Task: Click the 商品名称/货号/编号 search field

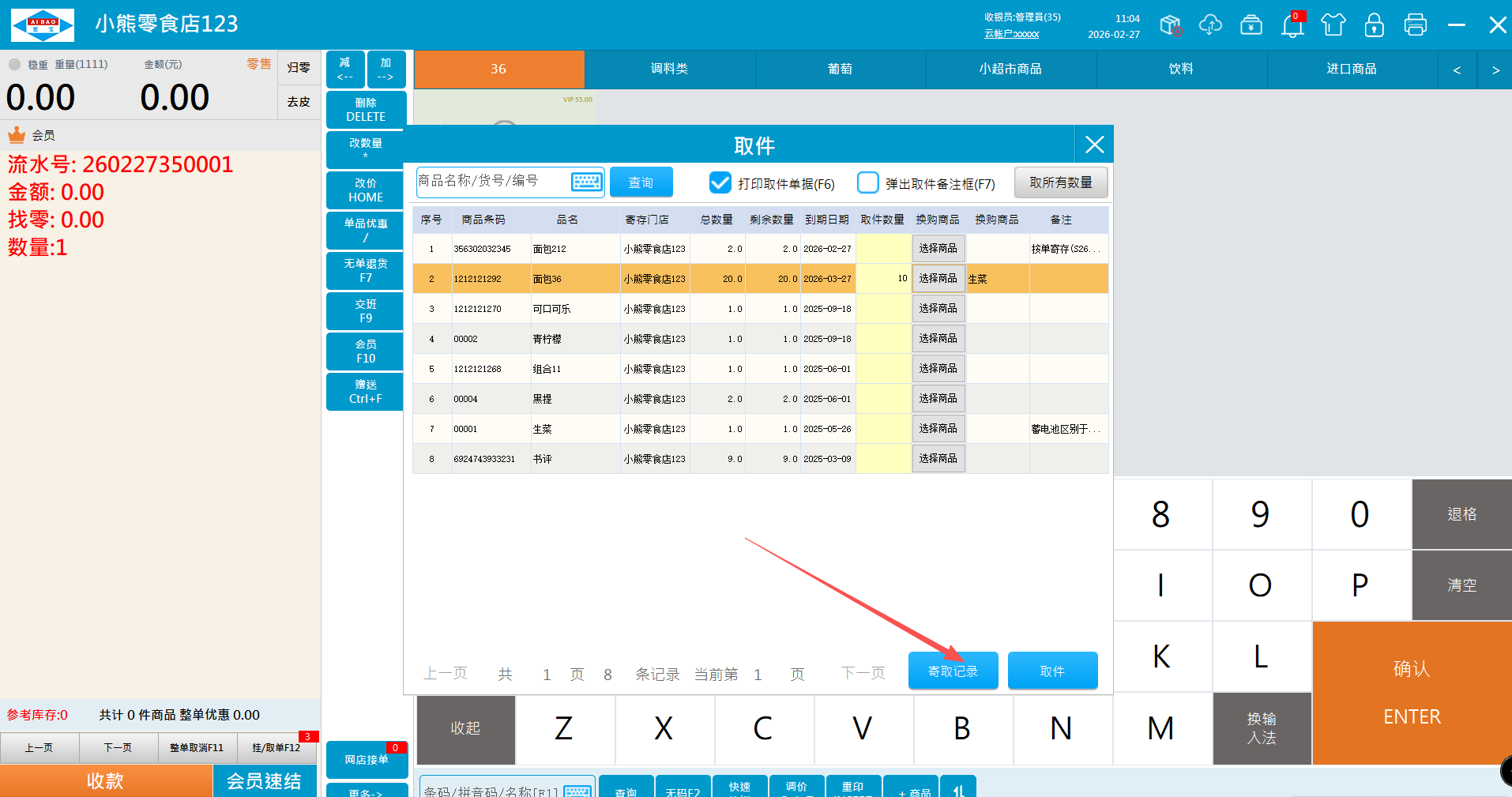Action: click(x=491, y=182)
